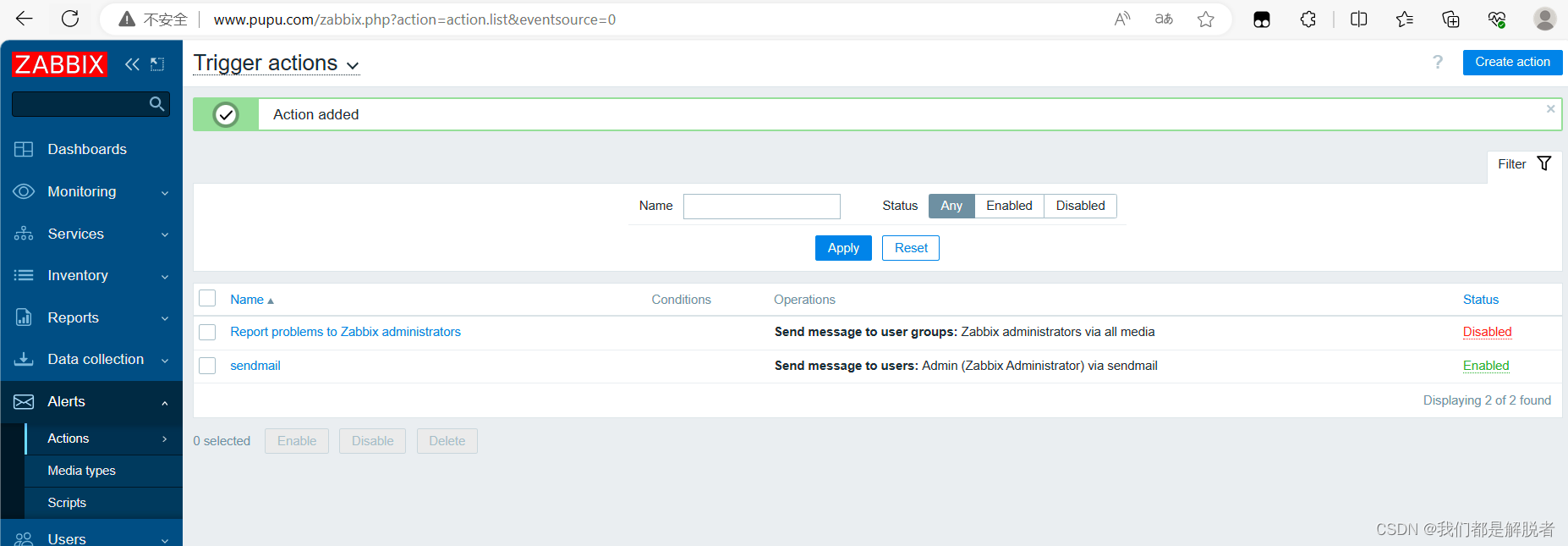The image size is (1568, 546).
Task: Collapse the Alerts menu
Action: (91, 401)
